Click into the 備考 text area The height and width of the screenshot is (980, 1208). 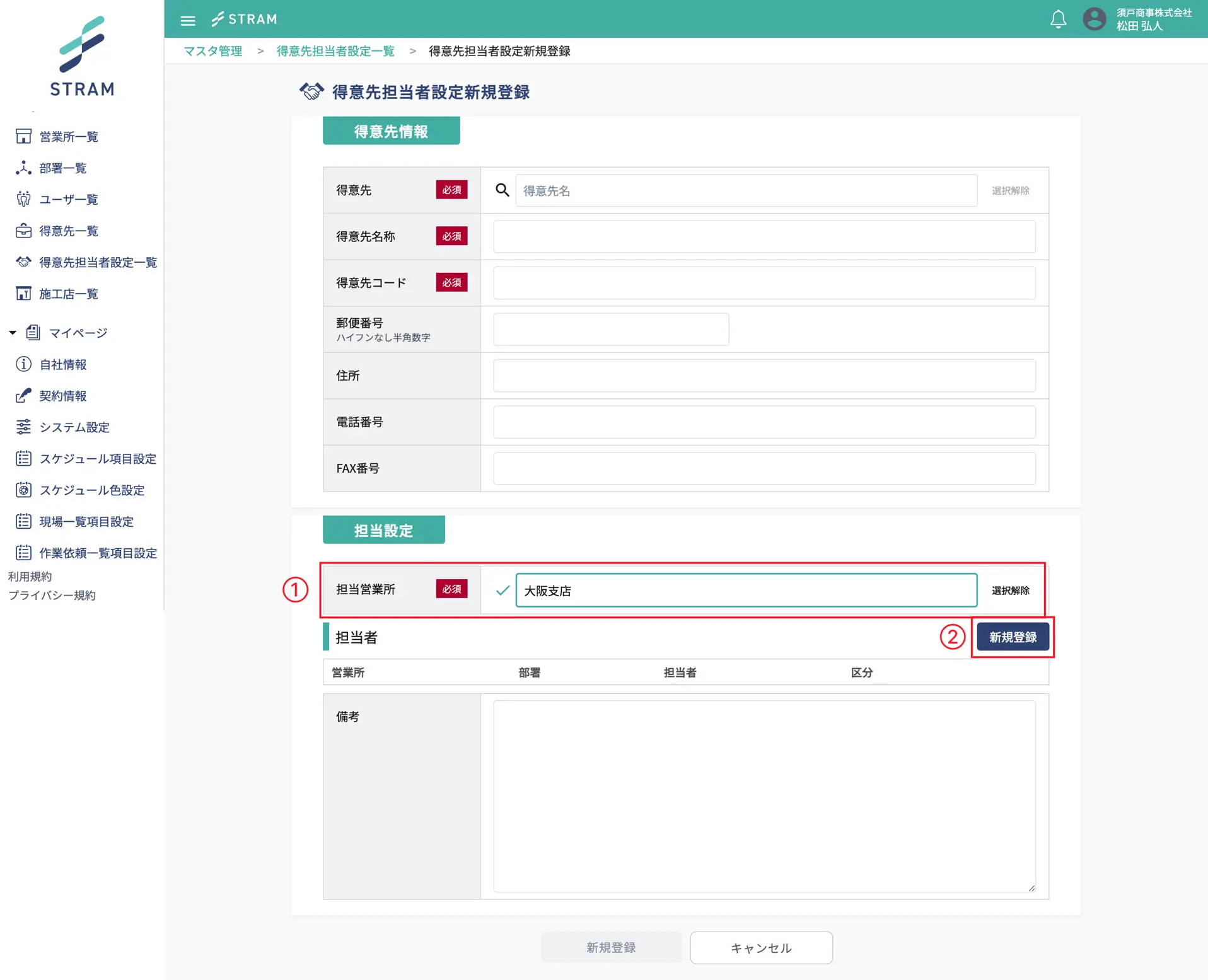(x=764, y=796)
